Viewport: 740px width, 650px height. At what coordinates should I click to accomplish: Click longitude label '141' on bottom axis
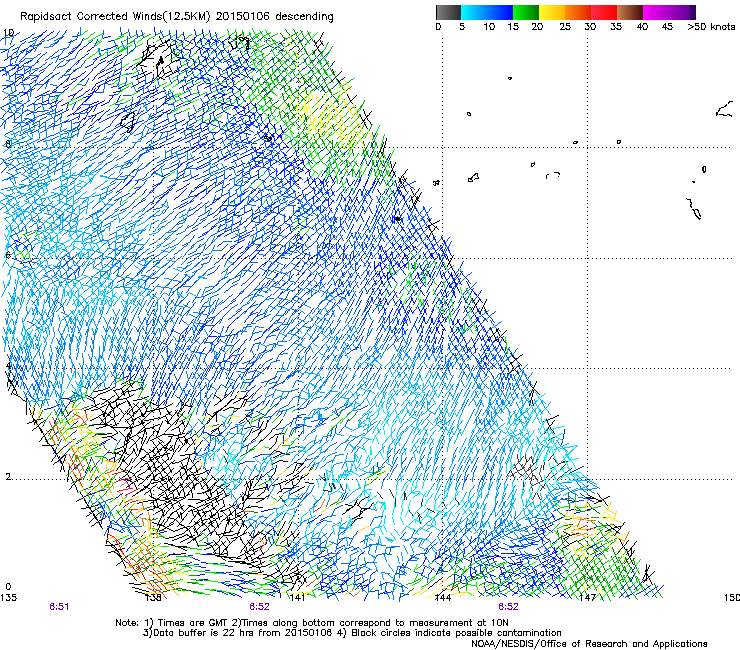click(297, 598)
